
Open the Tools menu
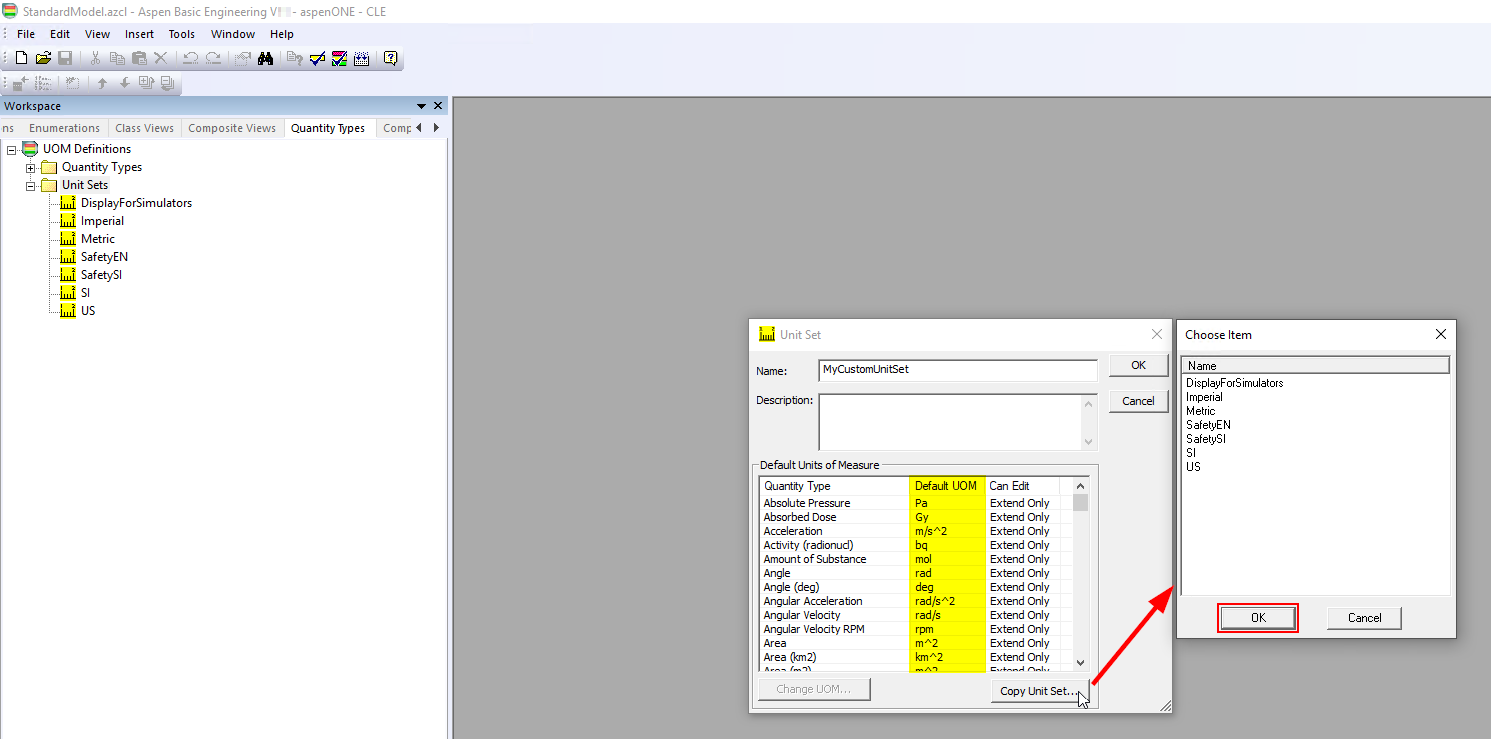click(x=182, y=34)
